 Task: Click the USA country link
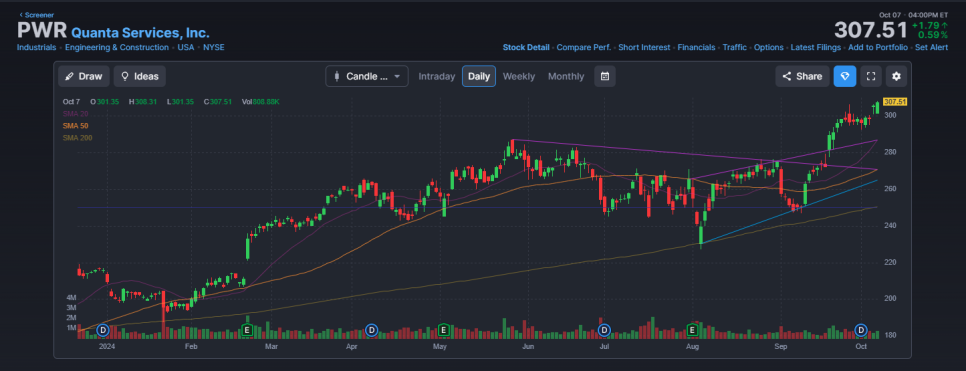coord(186,47)
